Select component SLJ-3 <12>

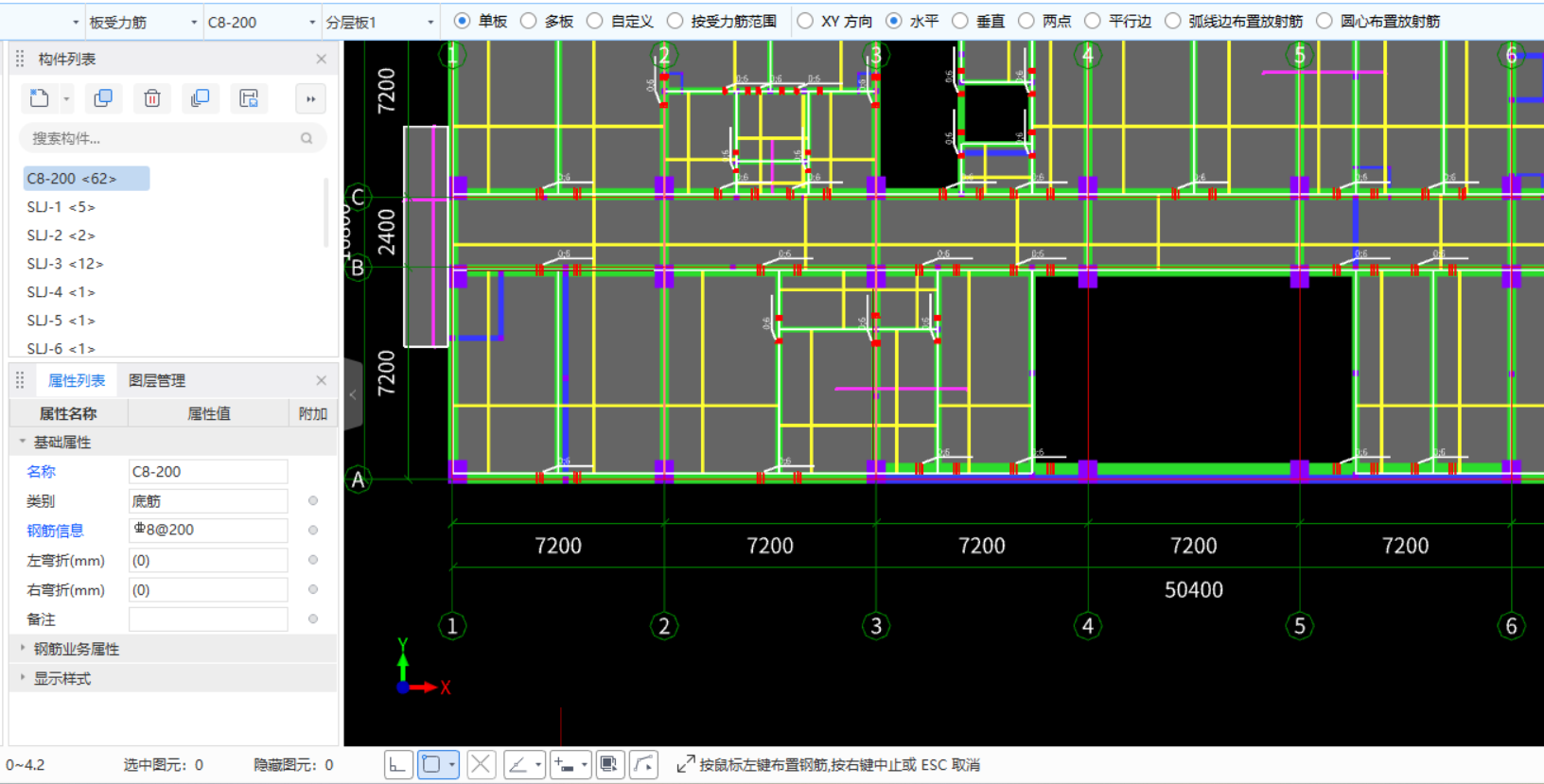65,263
